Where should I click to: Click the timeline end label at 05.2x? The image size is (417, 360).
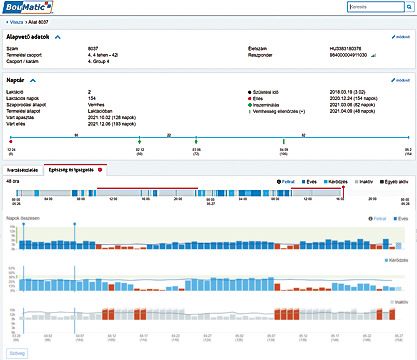pyautogui.click(x=408, y=151)
